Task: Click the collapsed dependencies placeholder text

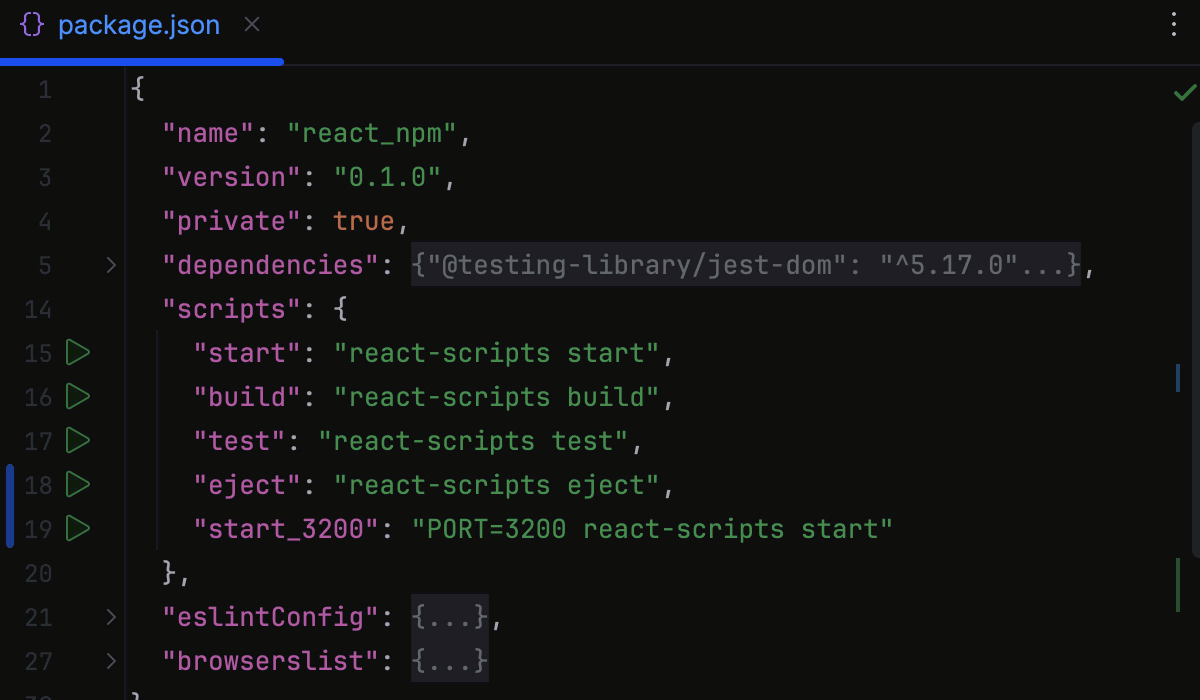Action: 745,265
